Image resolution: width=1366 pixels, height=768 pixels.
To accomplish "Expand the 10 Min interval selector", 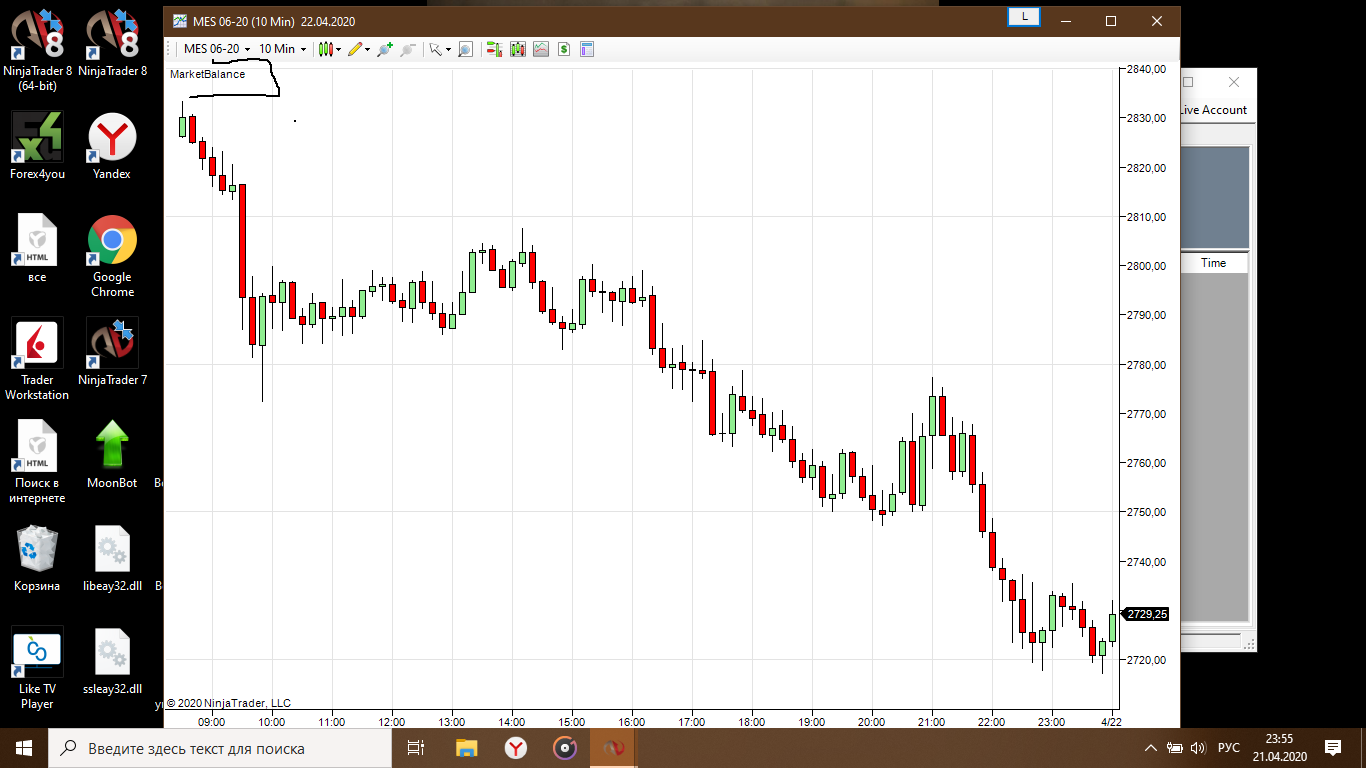I will click(x=283, y=49).
